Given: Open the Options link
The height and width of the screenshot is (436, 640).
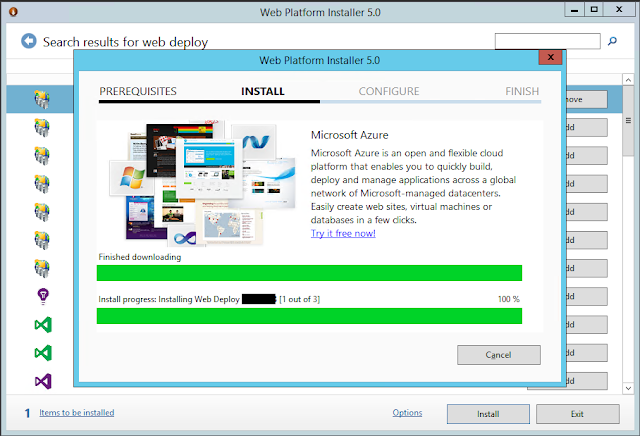Looking at the screenshot, I should pyautogui.click(x=407, y=413).
